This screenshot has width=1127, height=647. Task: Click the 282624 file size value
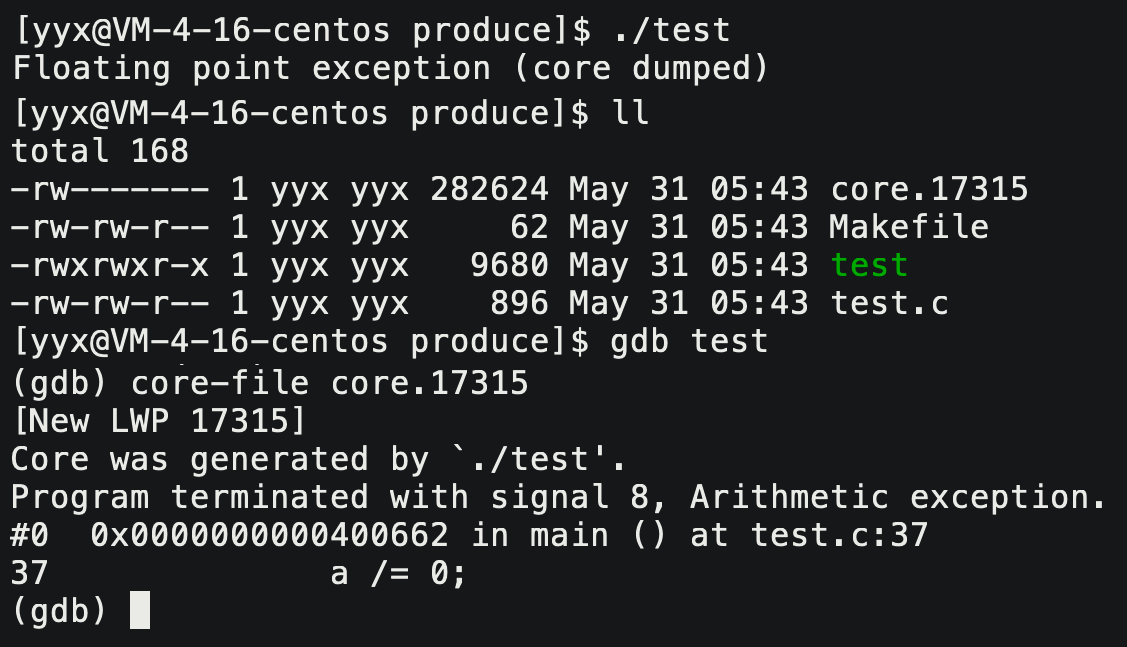tap(489, 188)
